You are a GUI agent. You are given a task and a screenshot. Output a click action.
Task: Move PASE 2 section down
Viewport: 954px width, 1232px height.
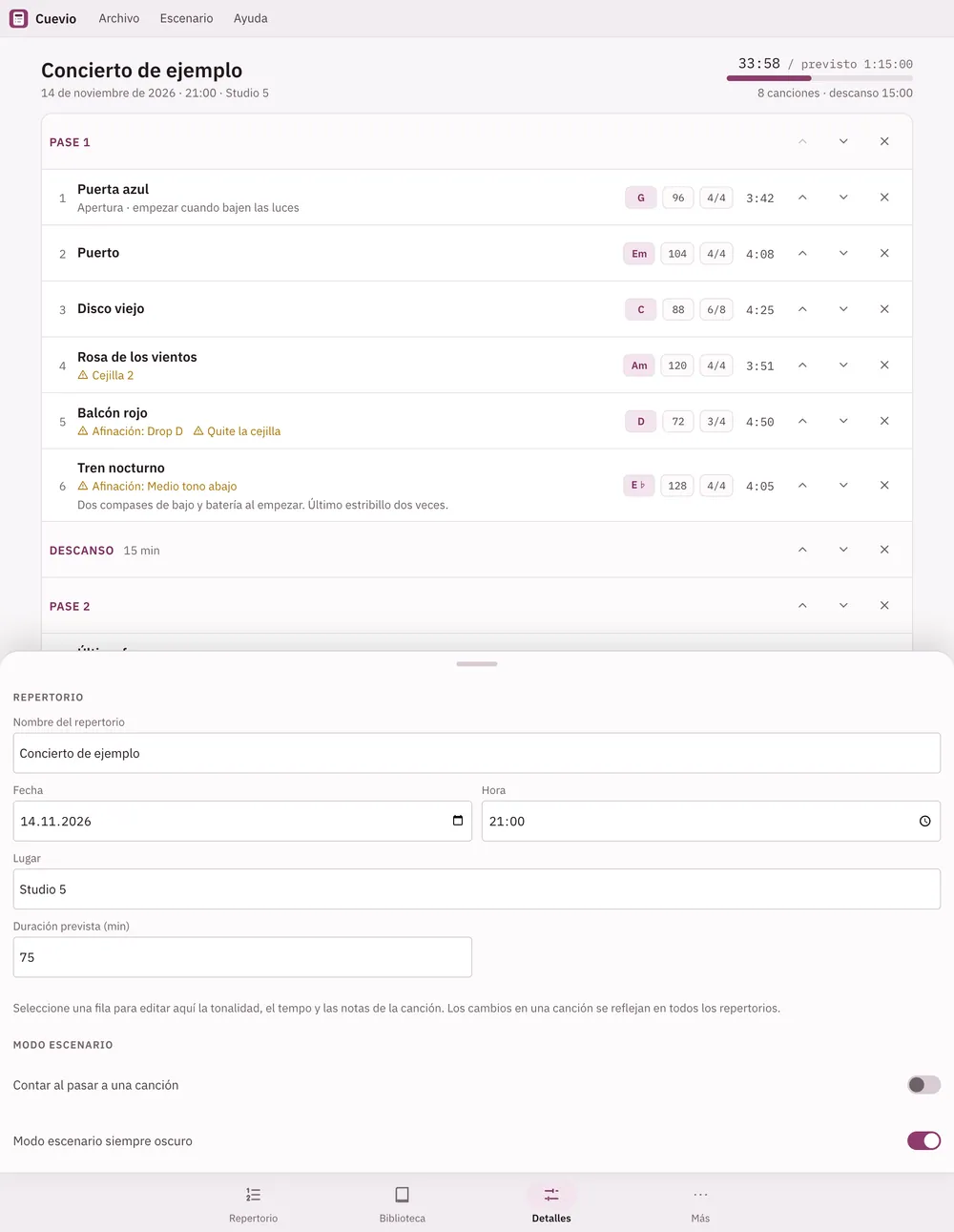tap(843, 606)
